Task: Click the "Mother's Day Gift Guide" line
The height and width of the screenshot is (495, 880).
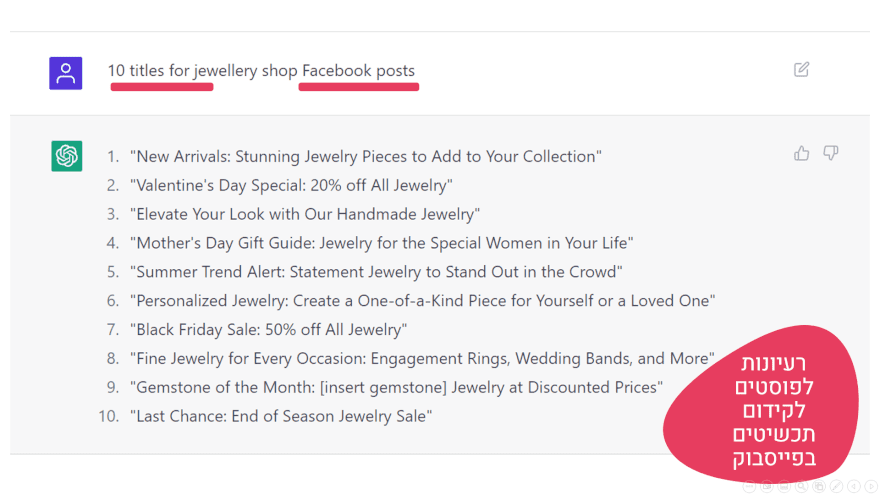Action: (x=381, y=243)
